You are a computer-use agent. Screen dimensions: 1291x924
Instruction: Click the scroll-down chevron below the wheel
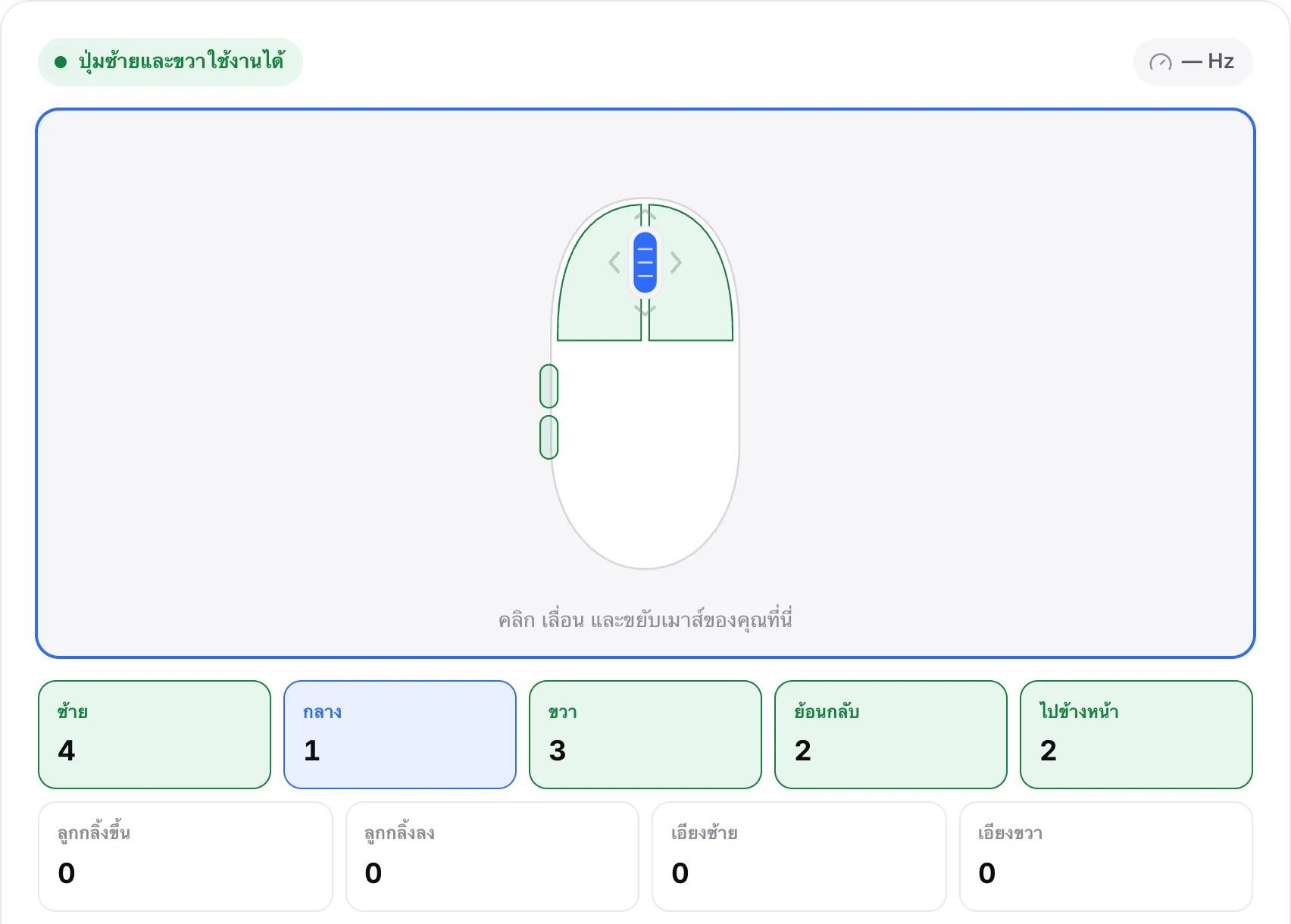[x=645, y=308]
